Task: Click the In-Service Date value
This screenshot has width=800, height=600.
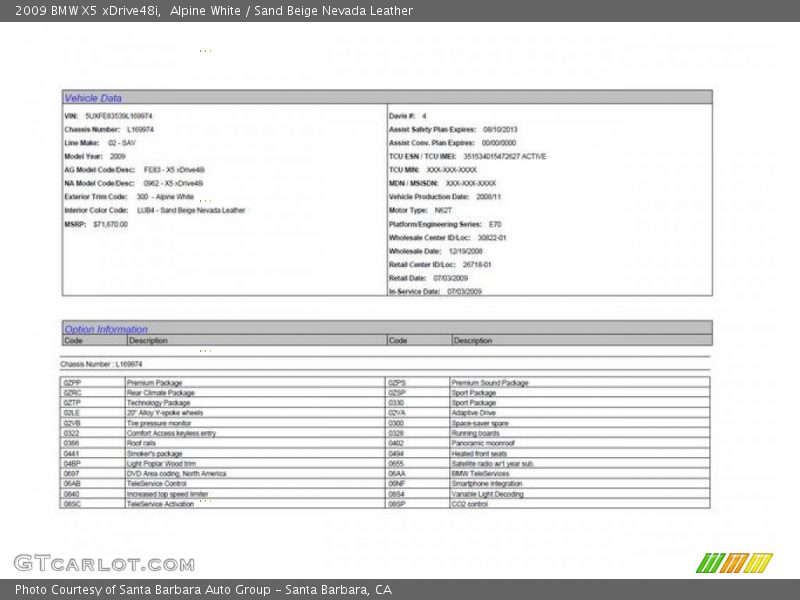Action: [x=464, y=291]
